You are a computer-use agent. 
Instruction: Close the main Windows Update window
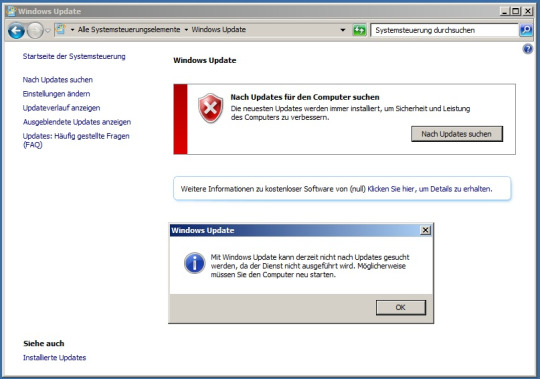(x=528, y=11)
